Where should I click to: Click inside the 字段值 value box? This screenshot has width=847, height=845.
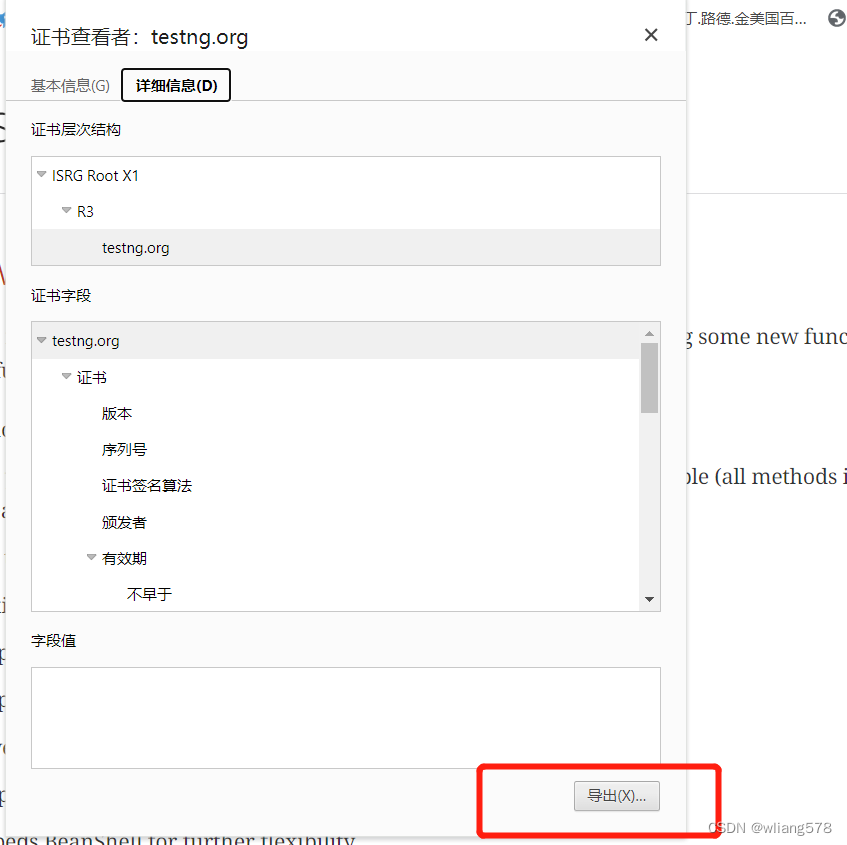pos(345,717)
